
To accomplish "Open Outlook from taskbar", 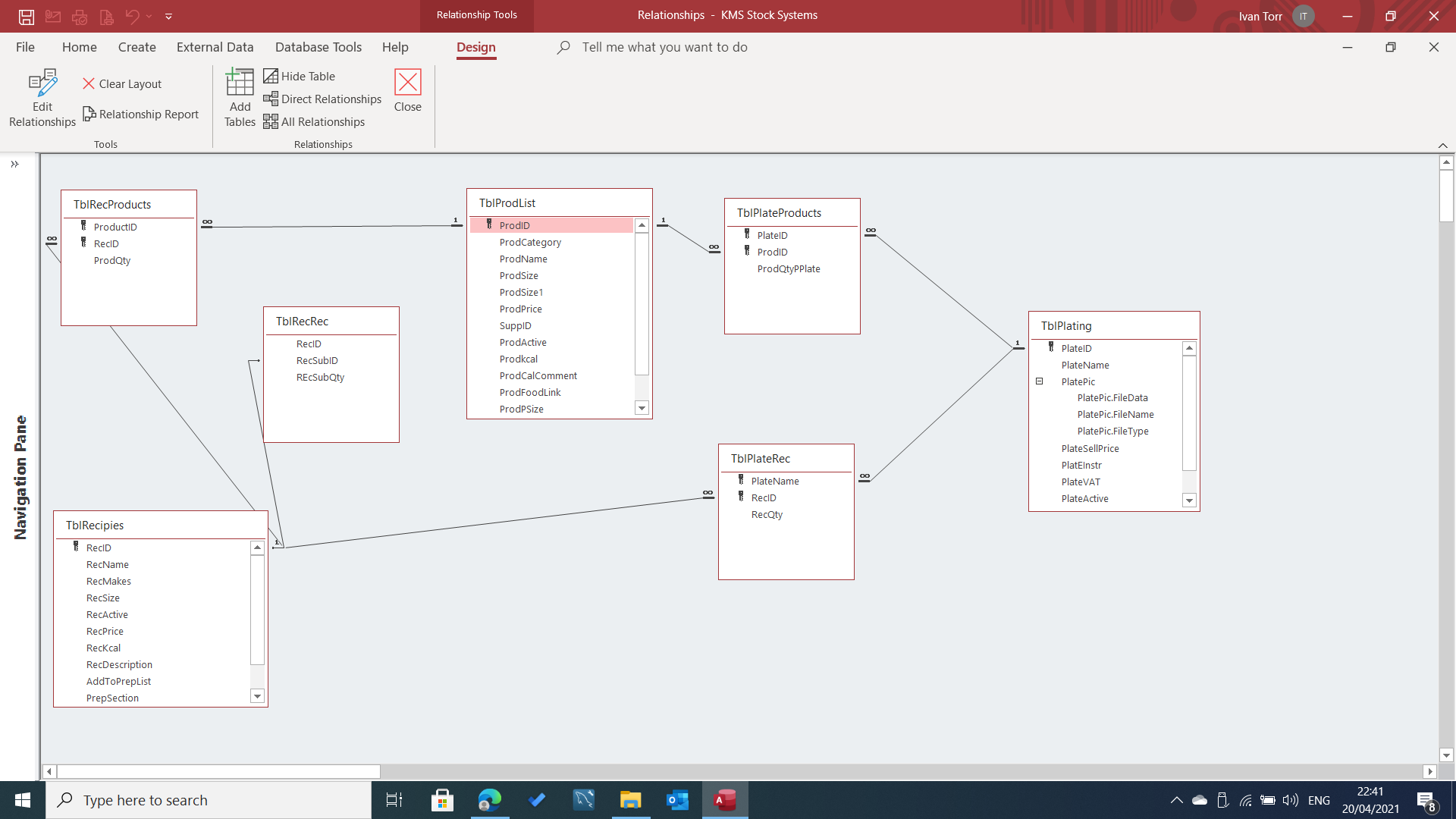I will (x=677, y=800).
